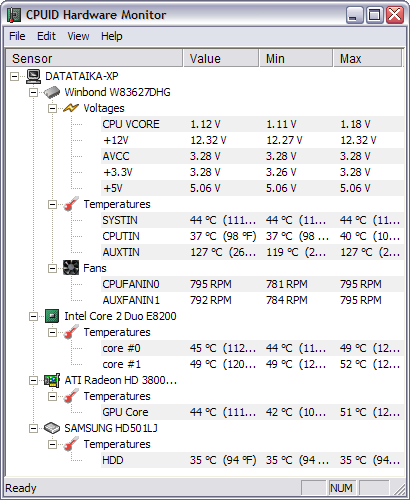Click the thermometer icon under Intel Core 2 Duo
The image size is (410, 500).
[71, 332]
